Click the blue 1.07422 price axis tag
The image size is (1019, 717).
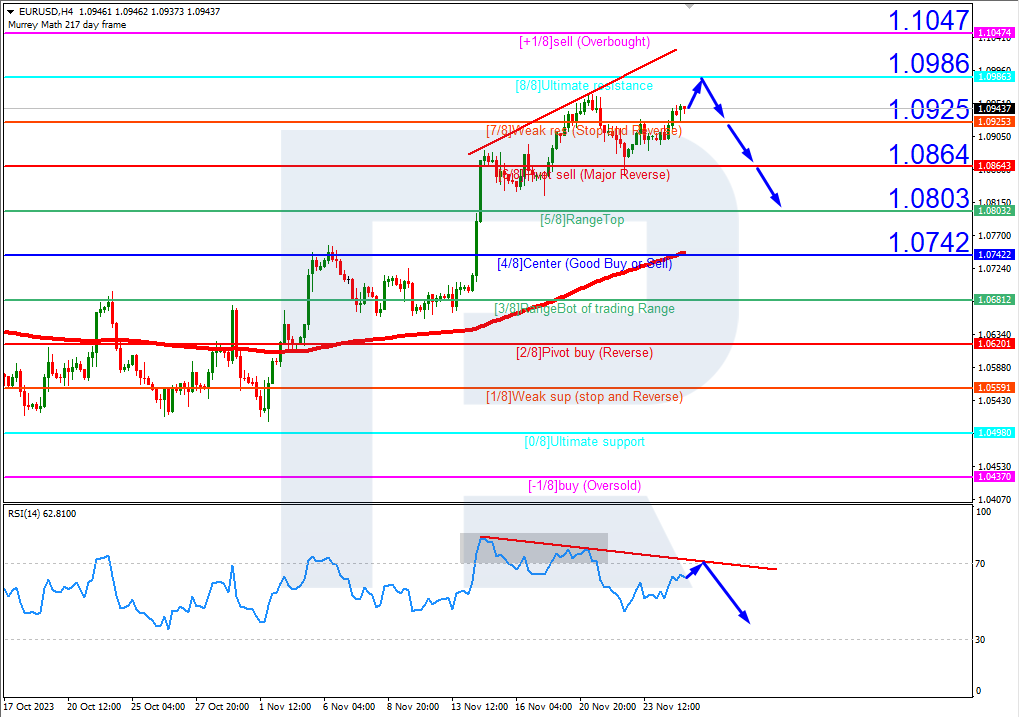pos(994,255)
